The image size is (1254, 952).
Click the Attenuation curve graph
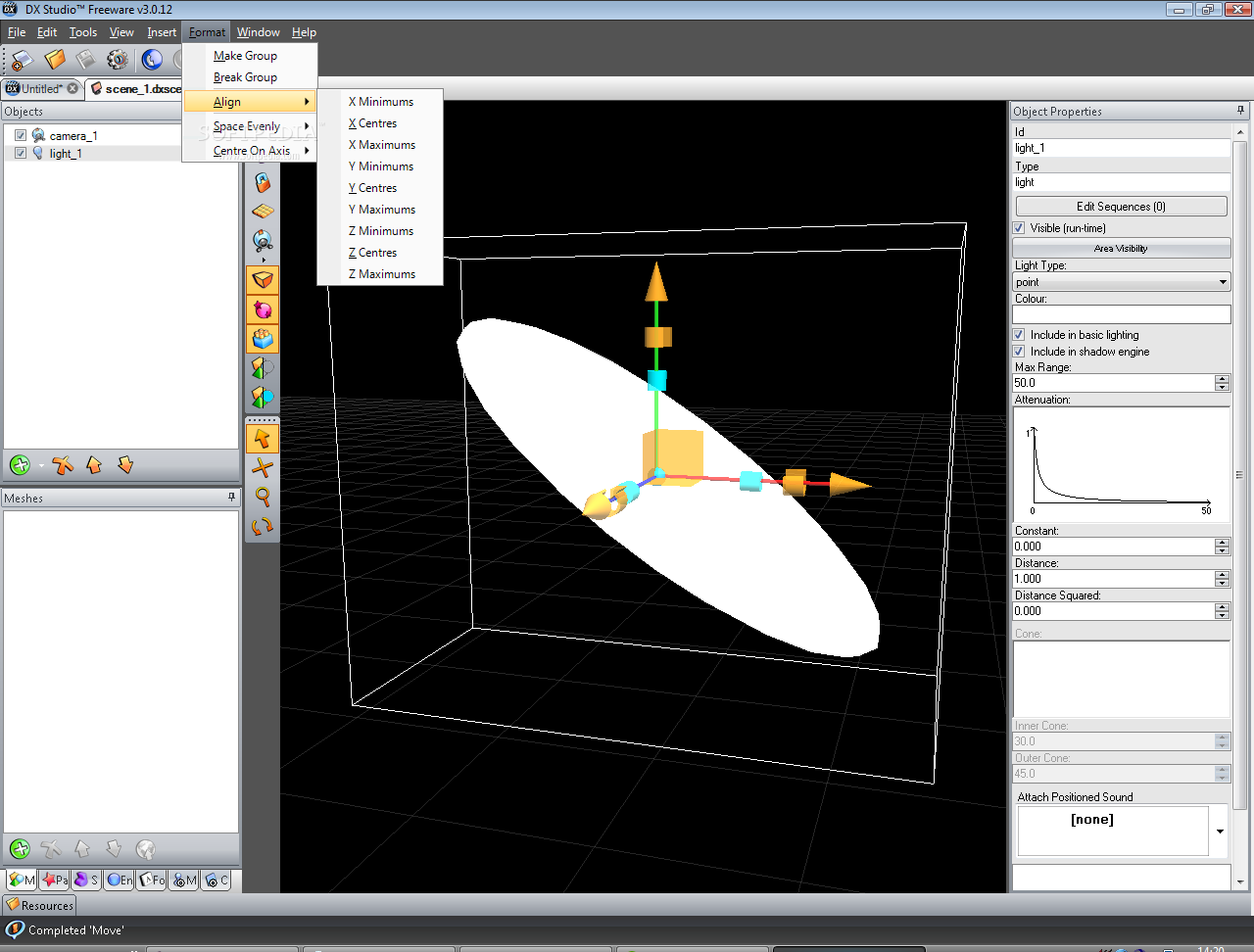point(1121,464)
